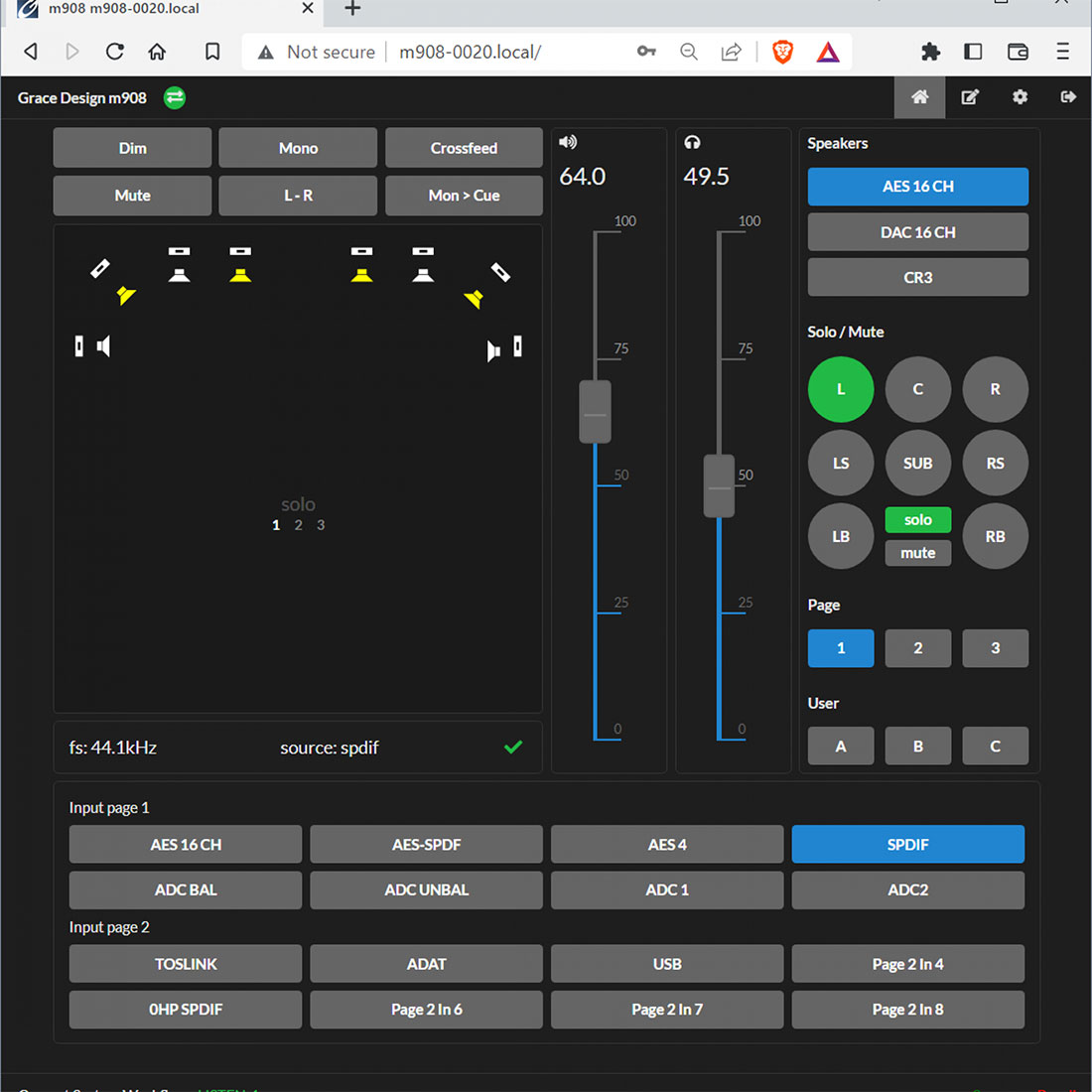
Task: Select DAC 16 CH speaker set
Action: 918,232
